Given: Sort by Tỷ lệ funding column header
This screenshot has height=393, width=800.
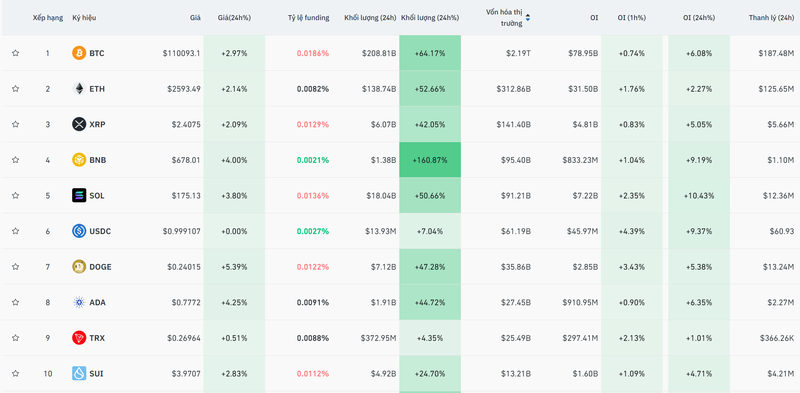Looking at the screenshot, I should (x=308, y=18).
